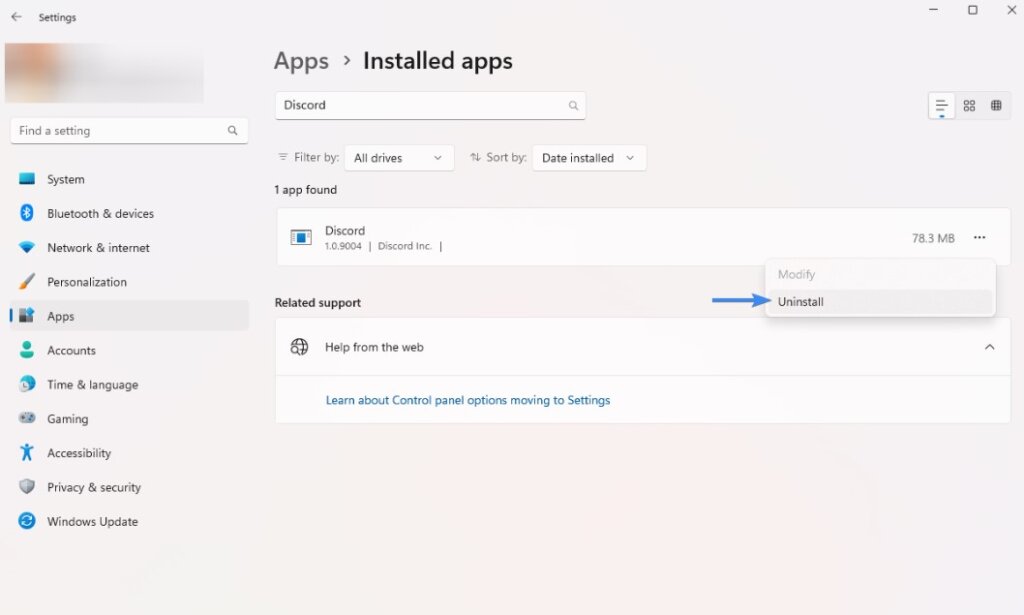
Task: Open Accessibility settings
Action: point(129,453)
